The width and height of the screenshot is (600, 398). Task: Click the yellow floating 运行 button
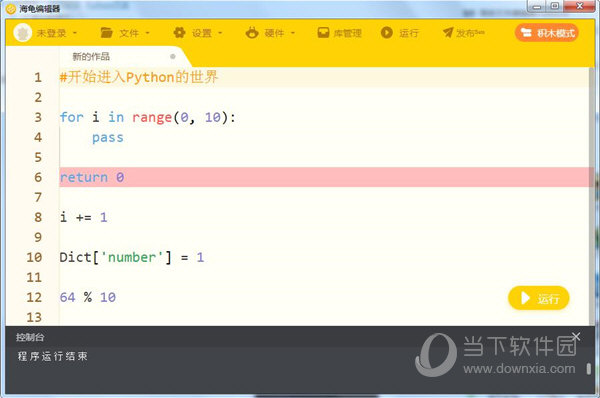click(x=539, y=298)
